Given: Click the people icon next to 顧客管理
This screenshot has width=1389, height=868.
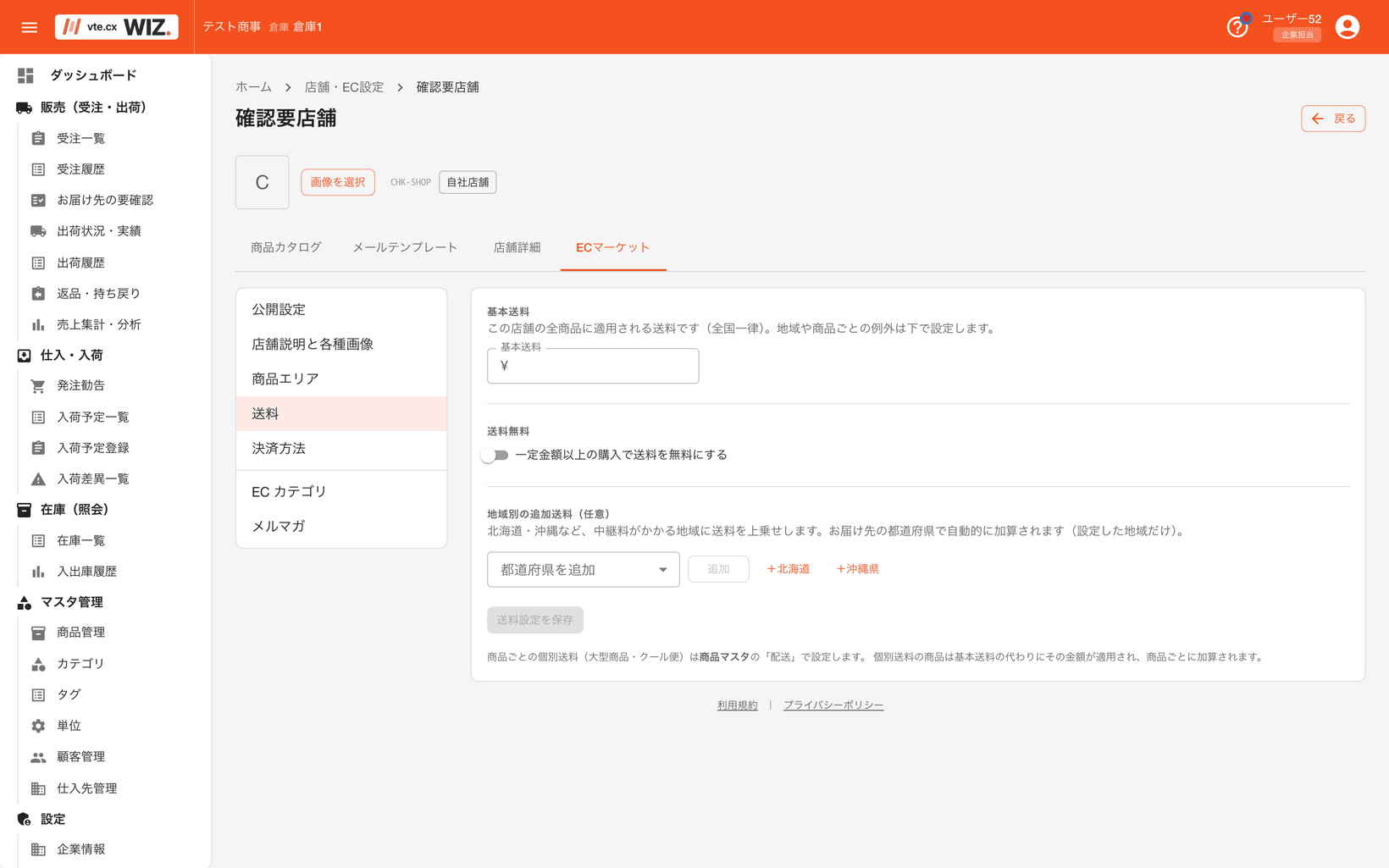Looking at the screenshot, I should (x=38, y=757).
